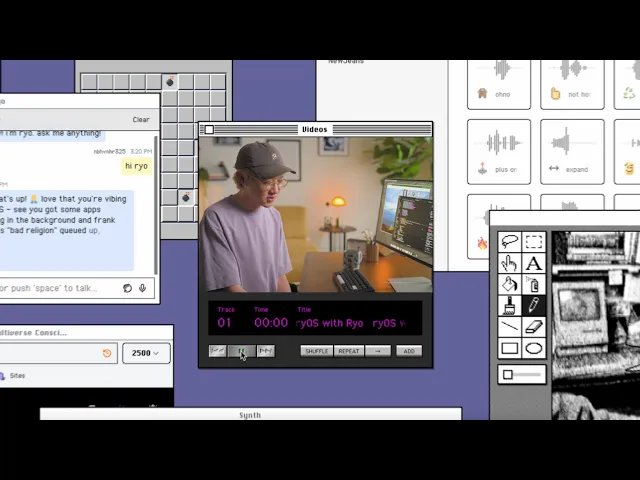The width and height of the screenshot is (640, 480).
Task: Pick the Paint Bucket tool
Action: [509, 284]
